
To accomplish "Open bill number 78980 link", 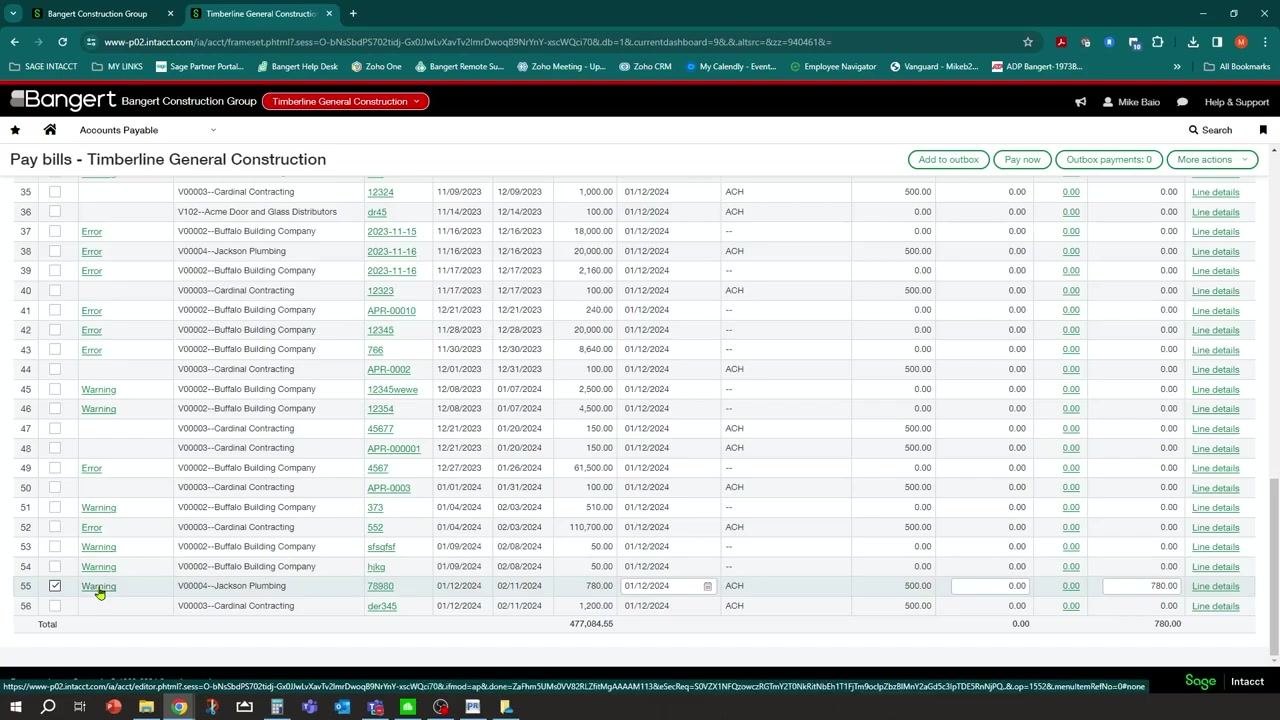I will click(x=380, y=586).
